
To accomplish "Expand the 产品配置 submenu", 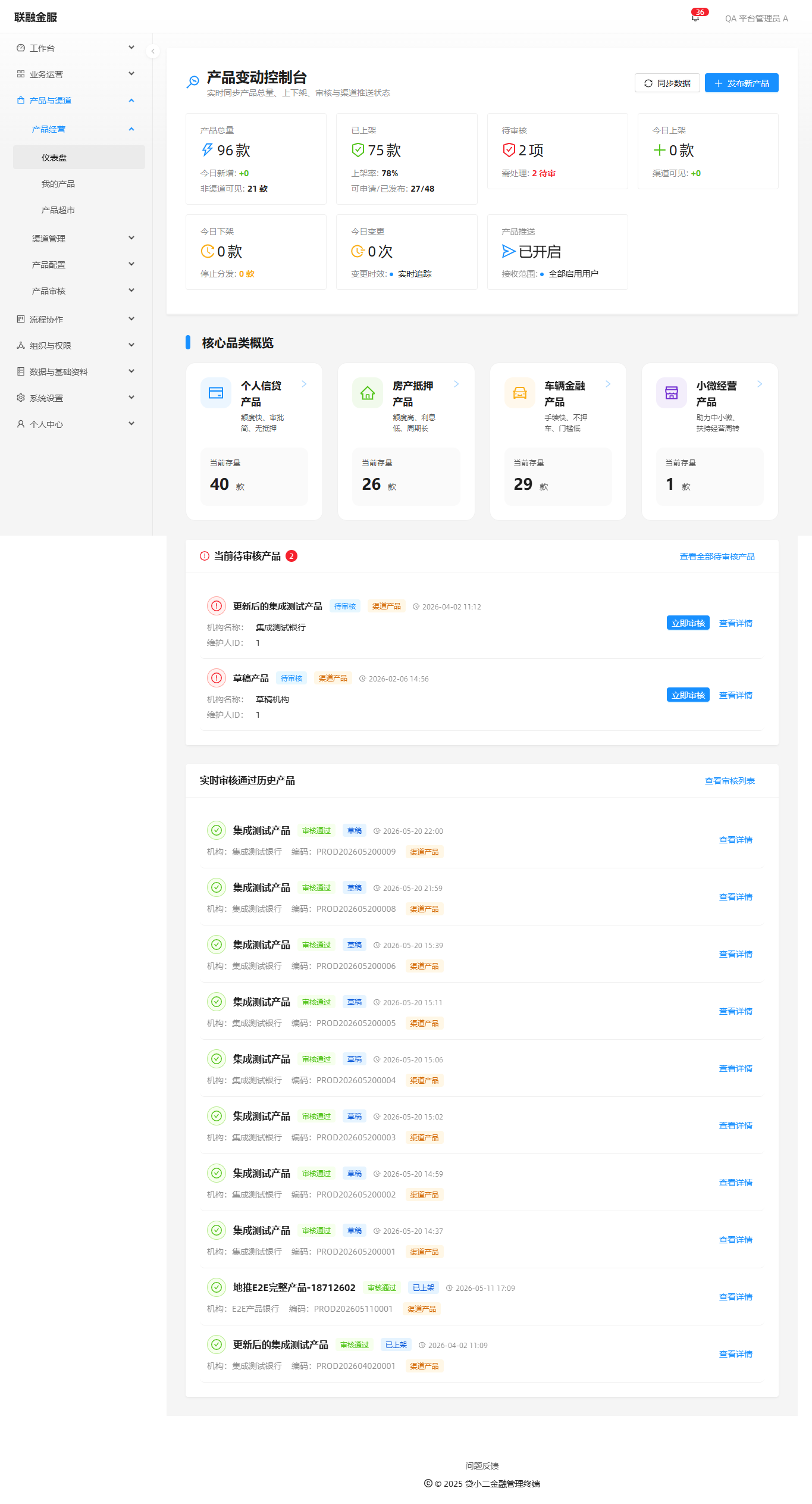I will [79, 264].
